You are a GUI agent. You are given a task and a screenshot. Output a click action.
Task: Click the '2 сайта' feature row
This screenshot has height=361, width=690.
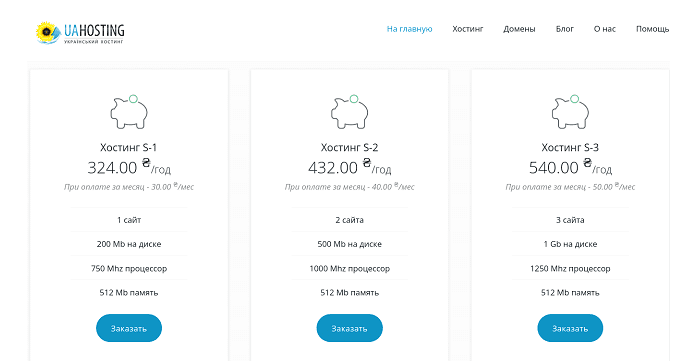349,220
